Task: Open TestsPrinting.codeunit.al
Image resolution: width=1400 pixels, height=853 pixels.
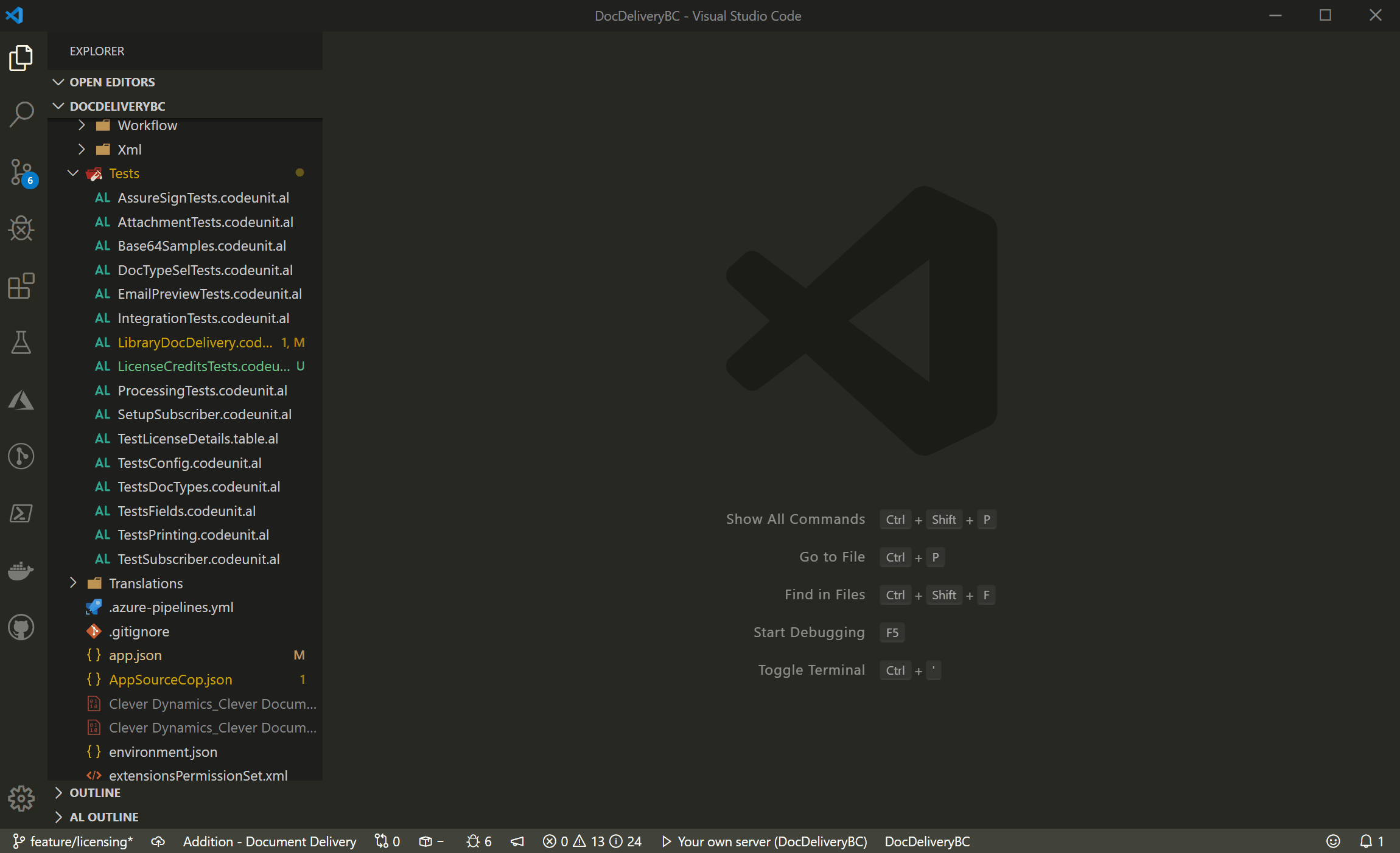Action: point(185,535)
